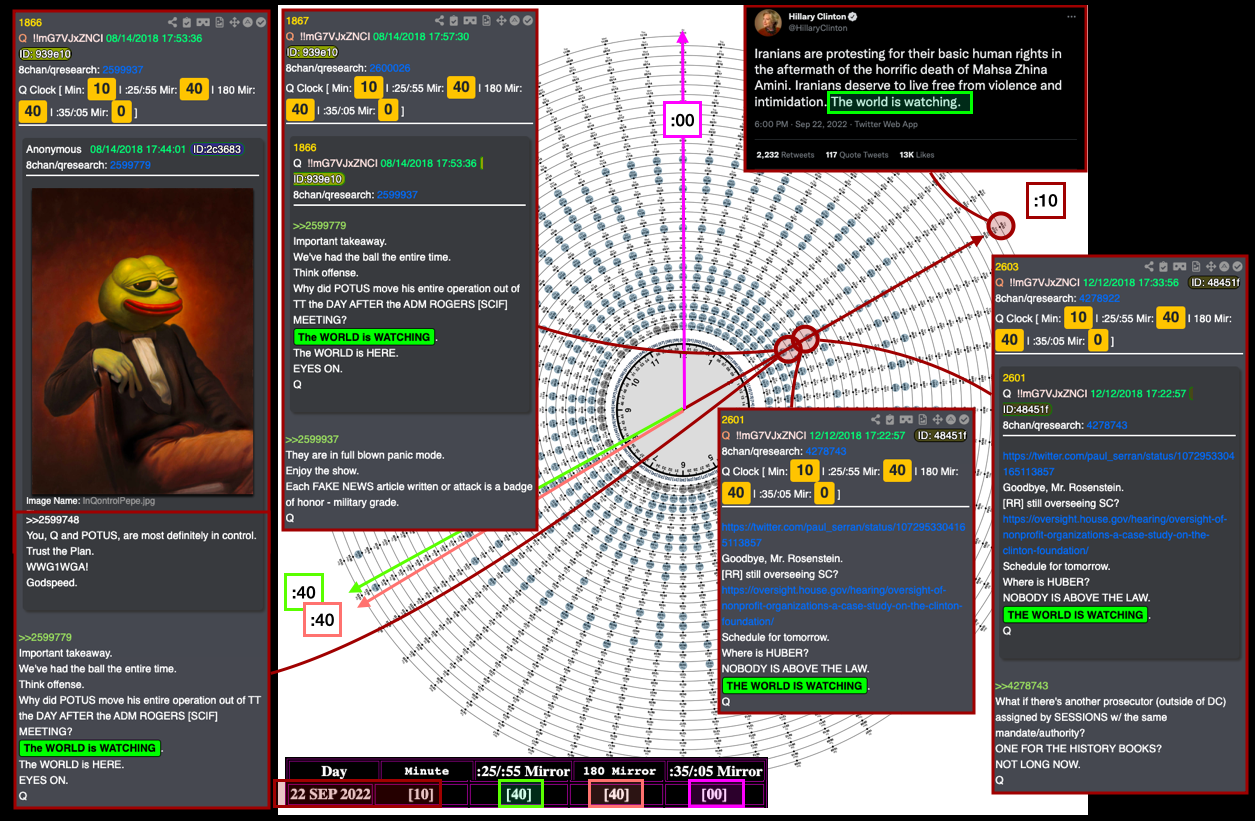Click the post number 1867 heading
1255x821 pixels.
coord(296,20)
